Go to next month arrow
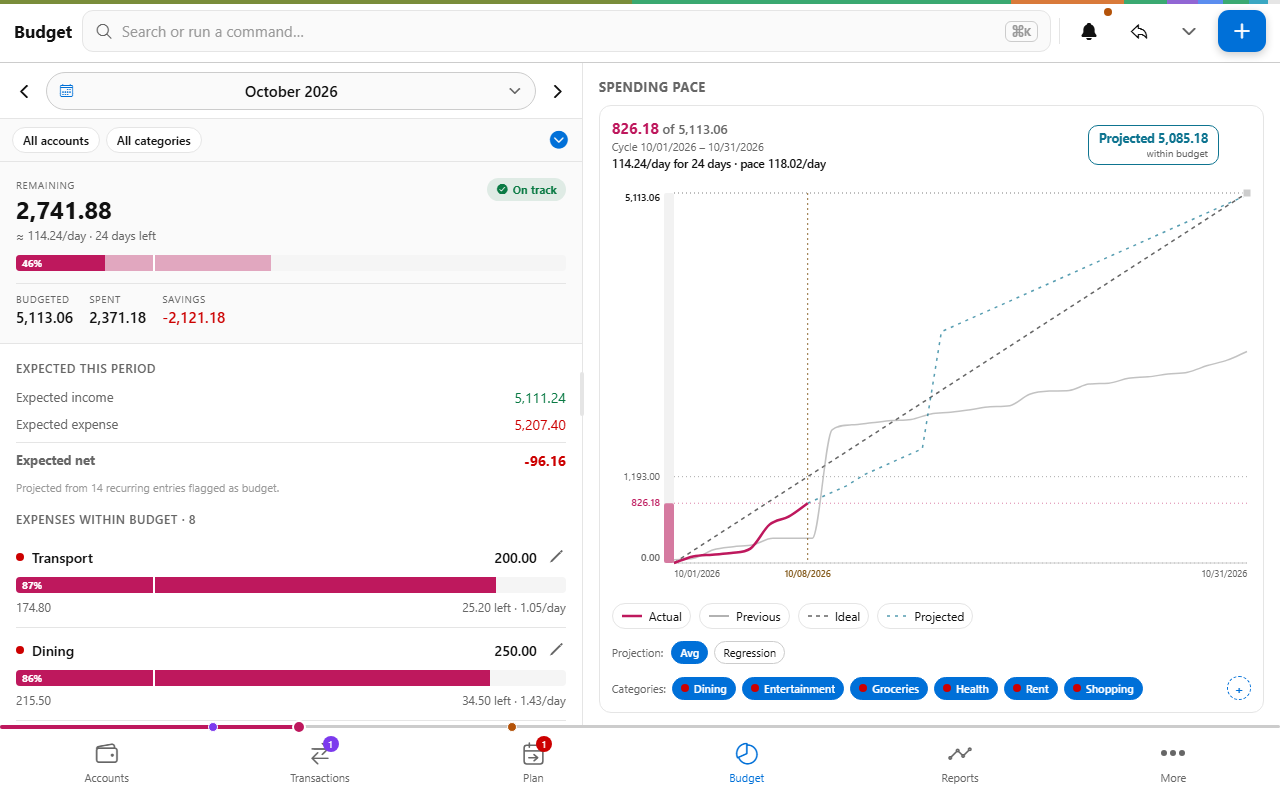This screenshot has height=800, width=1280. tap(558, 91)
